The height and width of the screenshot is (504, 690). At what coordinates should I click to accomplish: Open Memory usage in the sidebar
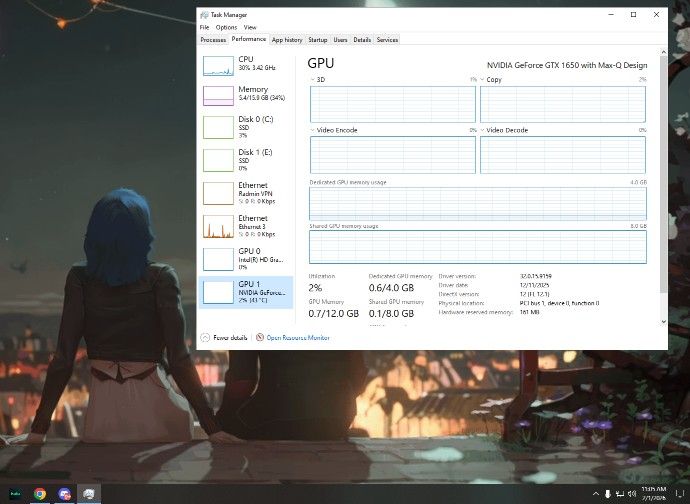pos(218,96)
